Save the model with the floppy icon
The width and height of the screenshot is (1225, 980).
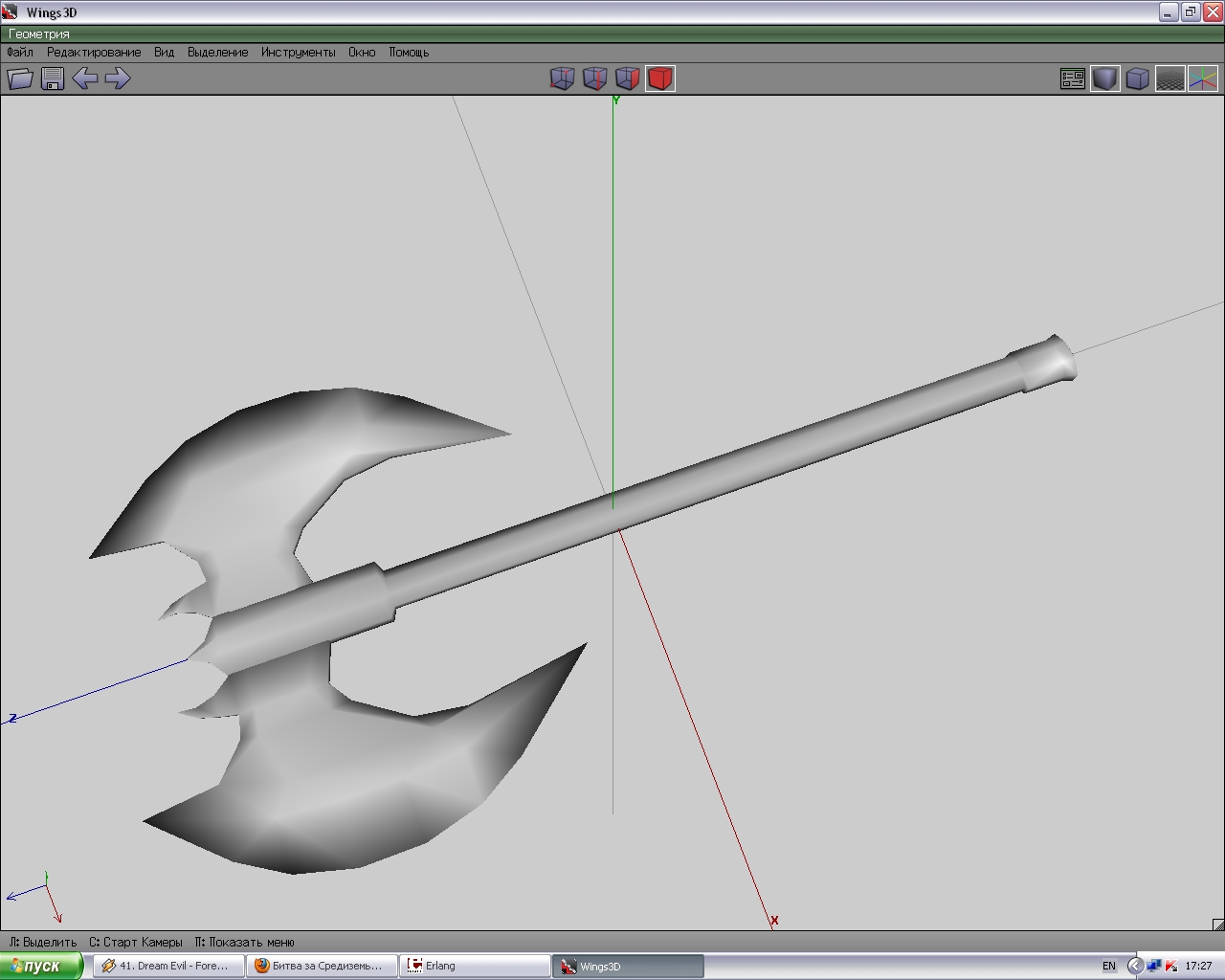pyautogui.click(x=53, y=78)
